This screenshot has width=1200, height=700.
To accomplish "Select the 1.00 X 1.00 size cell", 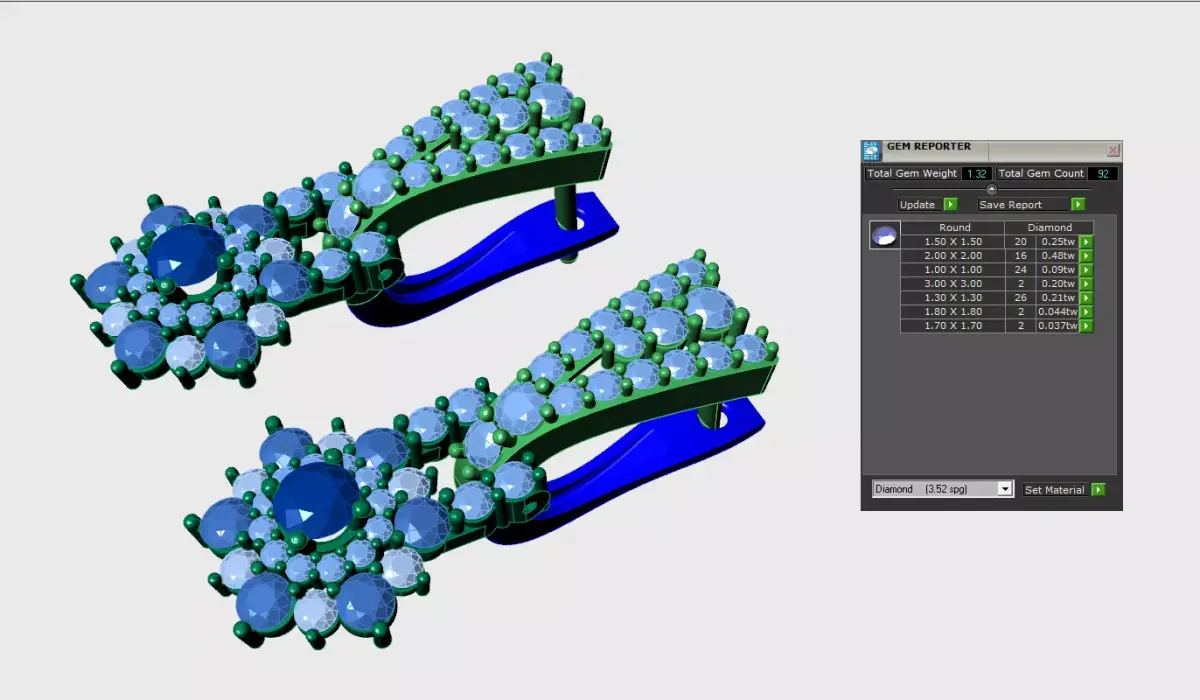I will (954, 269).
